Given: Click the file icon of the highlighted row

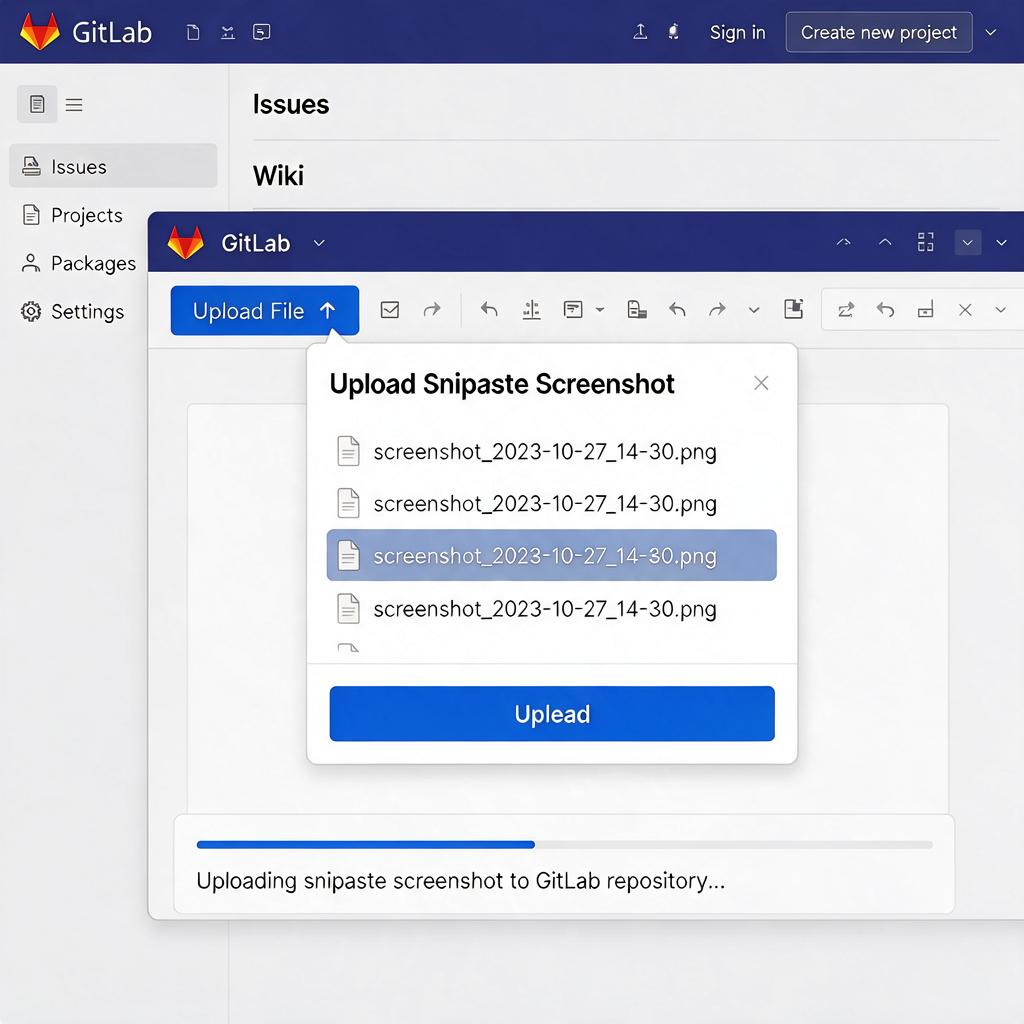Looking at the screenshot, I should 348,556.
